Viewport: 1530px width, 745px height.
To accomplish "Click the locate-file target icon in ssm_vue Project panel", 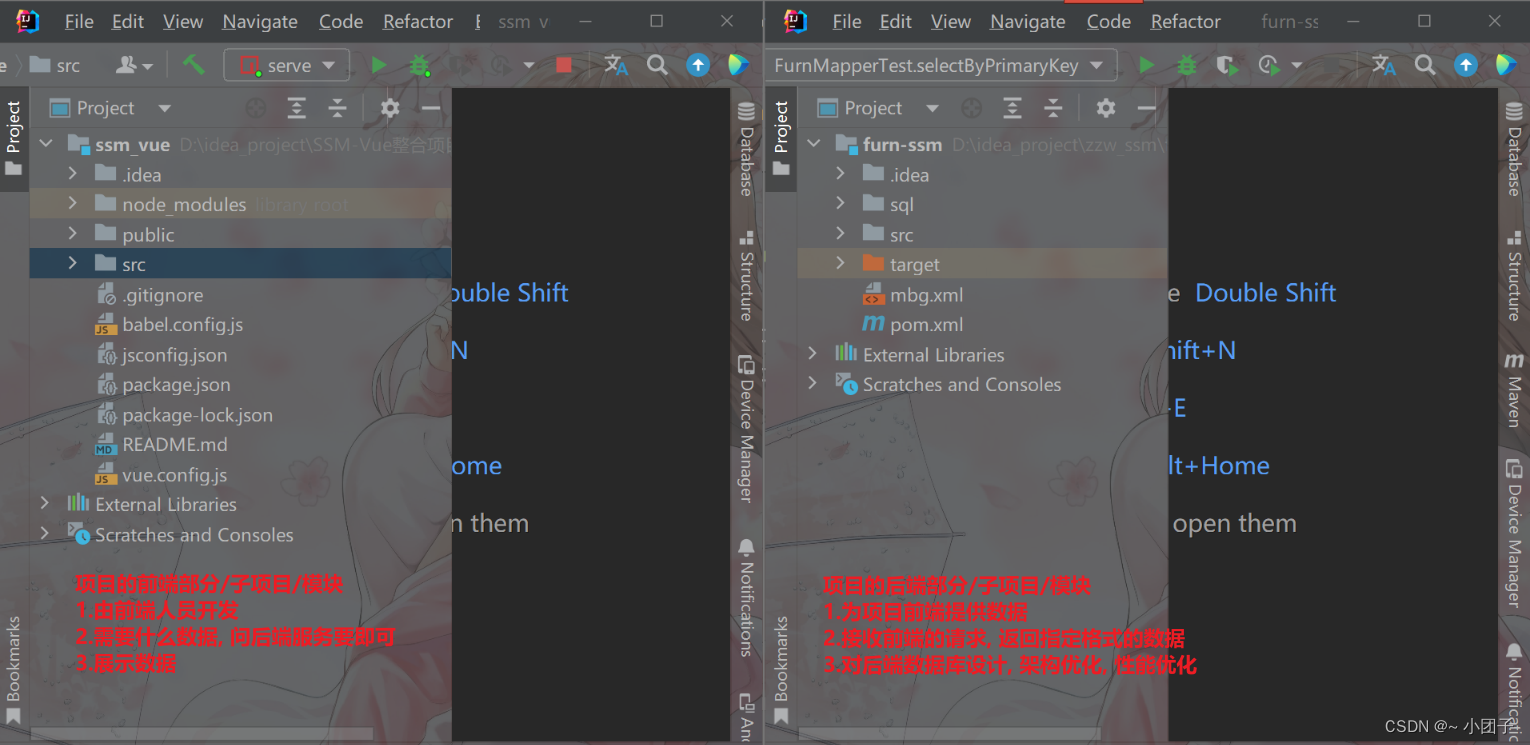I will (x=256, y=108).
